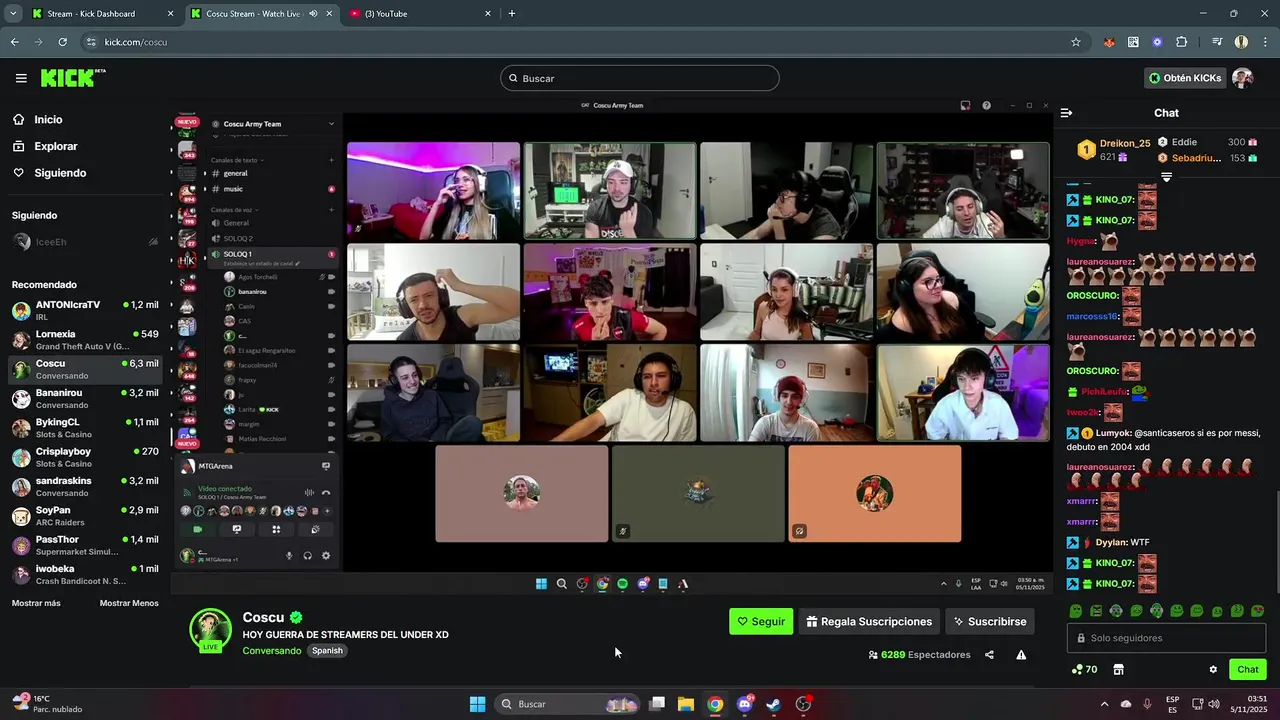
Task: Open recommended channel iwobeka
Action: (85, 574)
